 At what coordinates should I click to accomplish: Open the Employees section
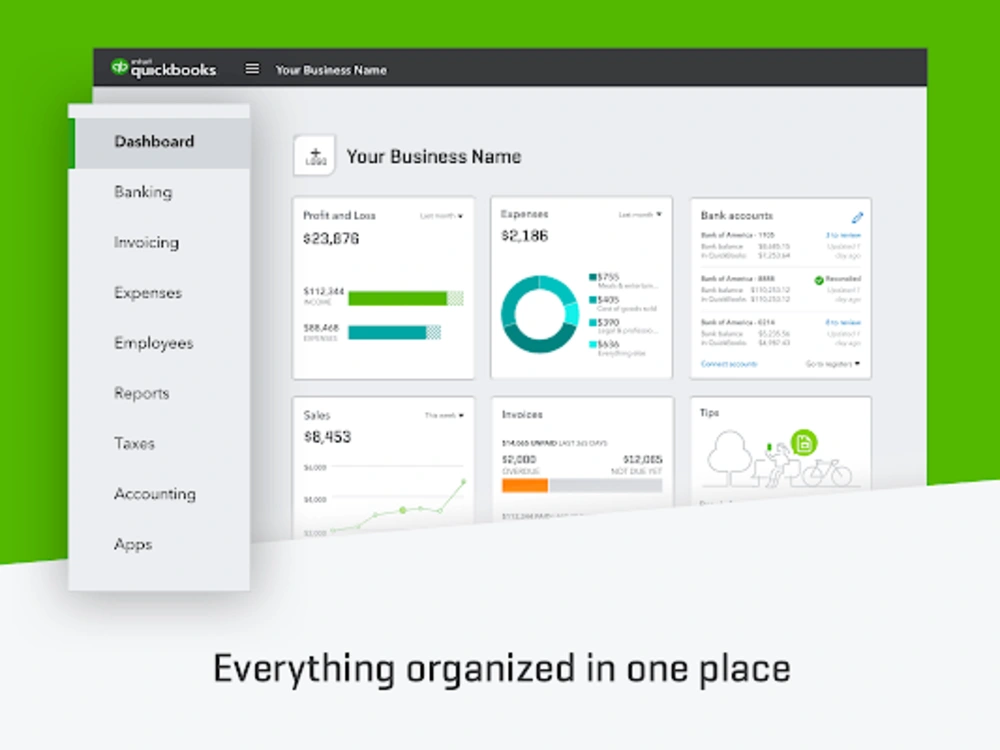coord(153,343)
